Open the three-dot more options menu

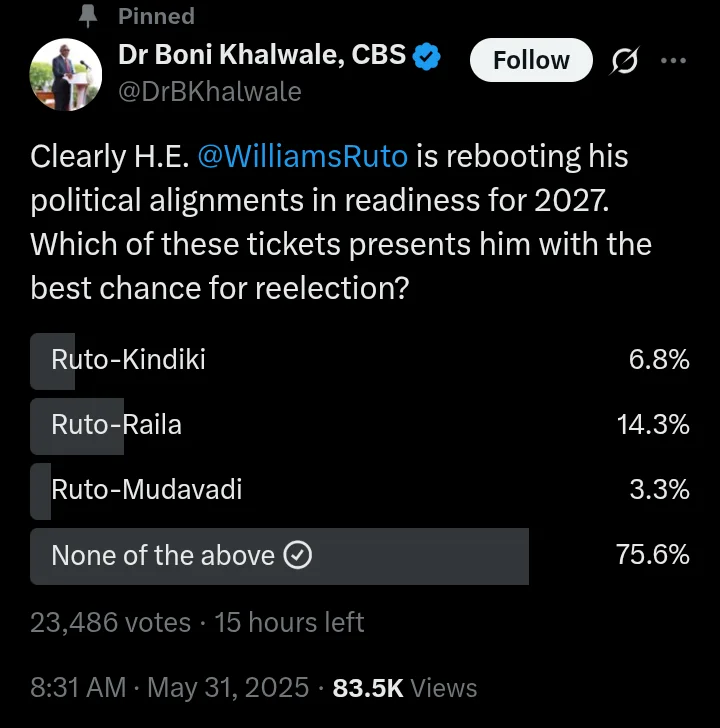tap(673, 60)
